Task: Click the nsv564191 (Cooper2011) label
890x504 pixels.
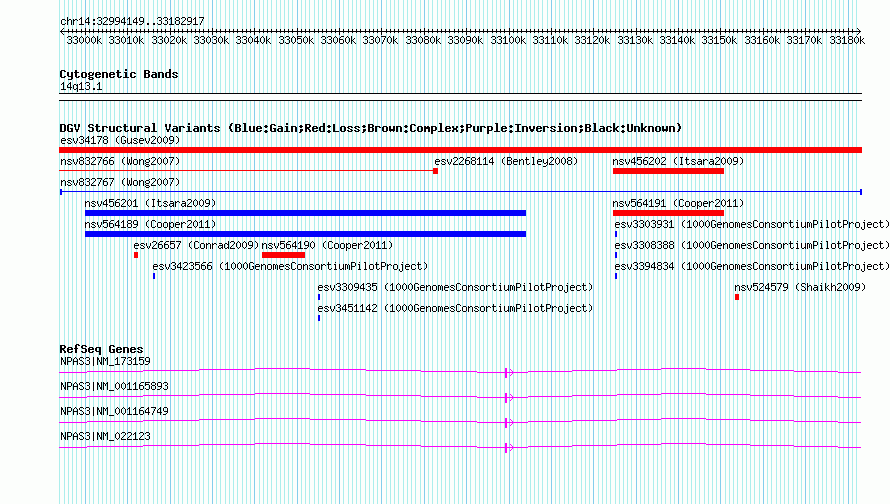Action: (x=678, y=203)
